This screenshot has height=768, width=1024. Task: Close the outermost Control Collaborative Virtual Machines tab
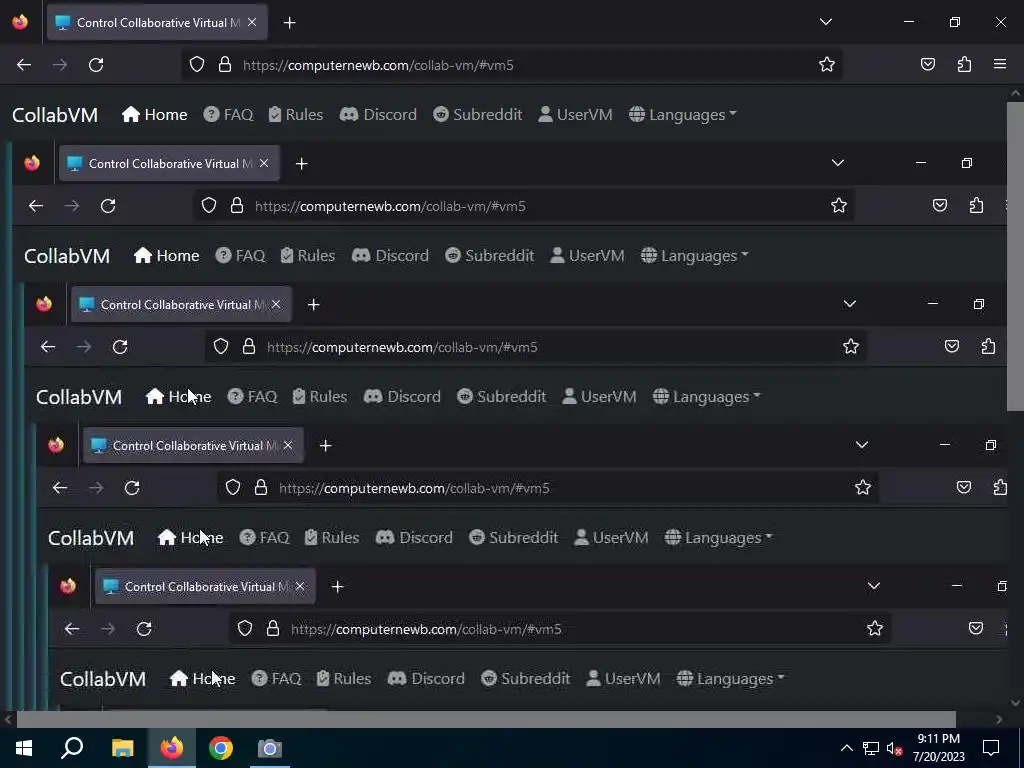pos(252,22)
